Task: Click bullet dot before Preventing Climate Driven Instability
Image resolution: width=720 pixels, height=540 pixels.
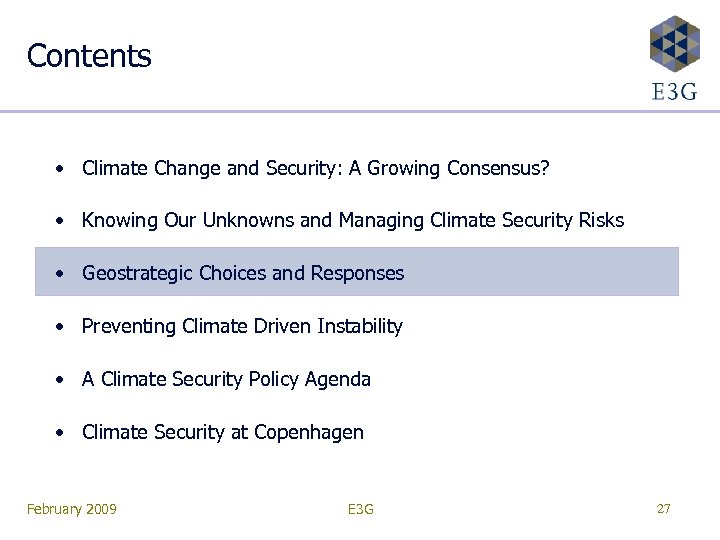Action: click(x=62, y=326)
